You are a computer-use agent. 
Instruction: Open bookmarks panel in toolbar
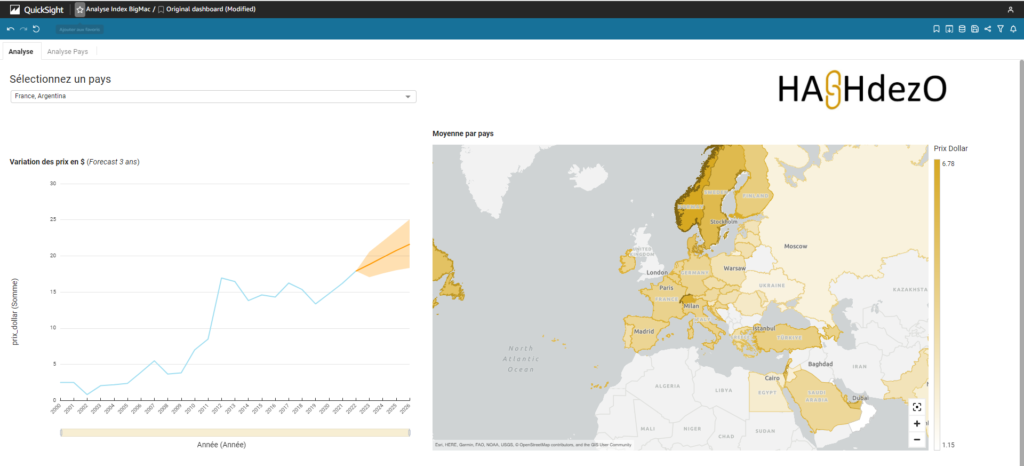point(936,29)
